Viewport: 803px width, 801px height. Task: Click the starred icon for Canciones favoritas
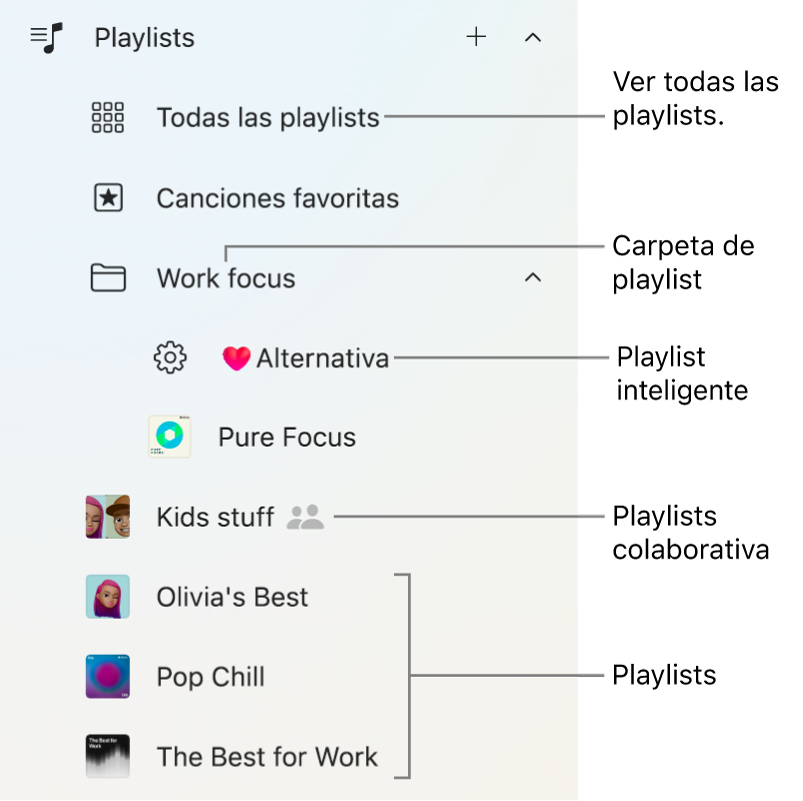[107, 197]
